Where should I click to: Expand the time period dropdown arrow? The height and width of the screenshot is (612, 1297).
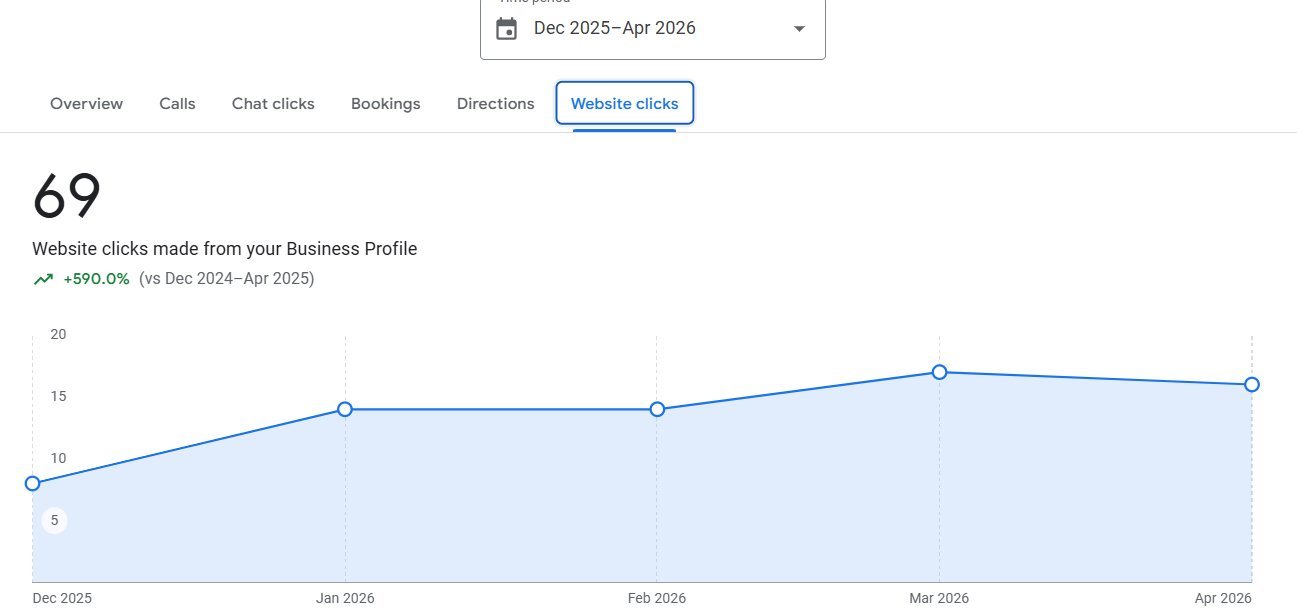(x=799, y=29)
